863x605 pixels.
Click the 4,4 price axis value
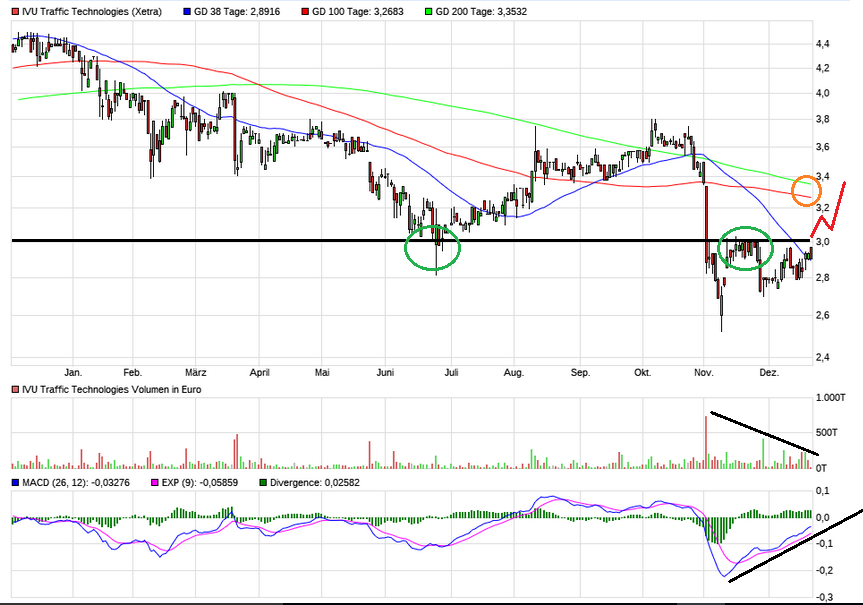coord(823,43)
